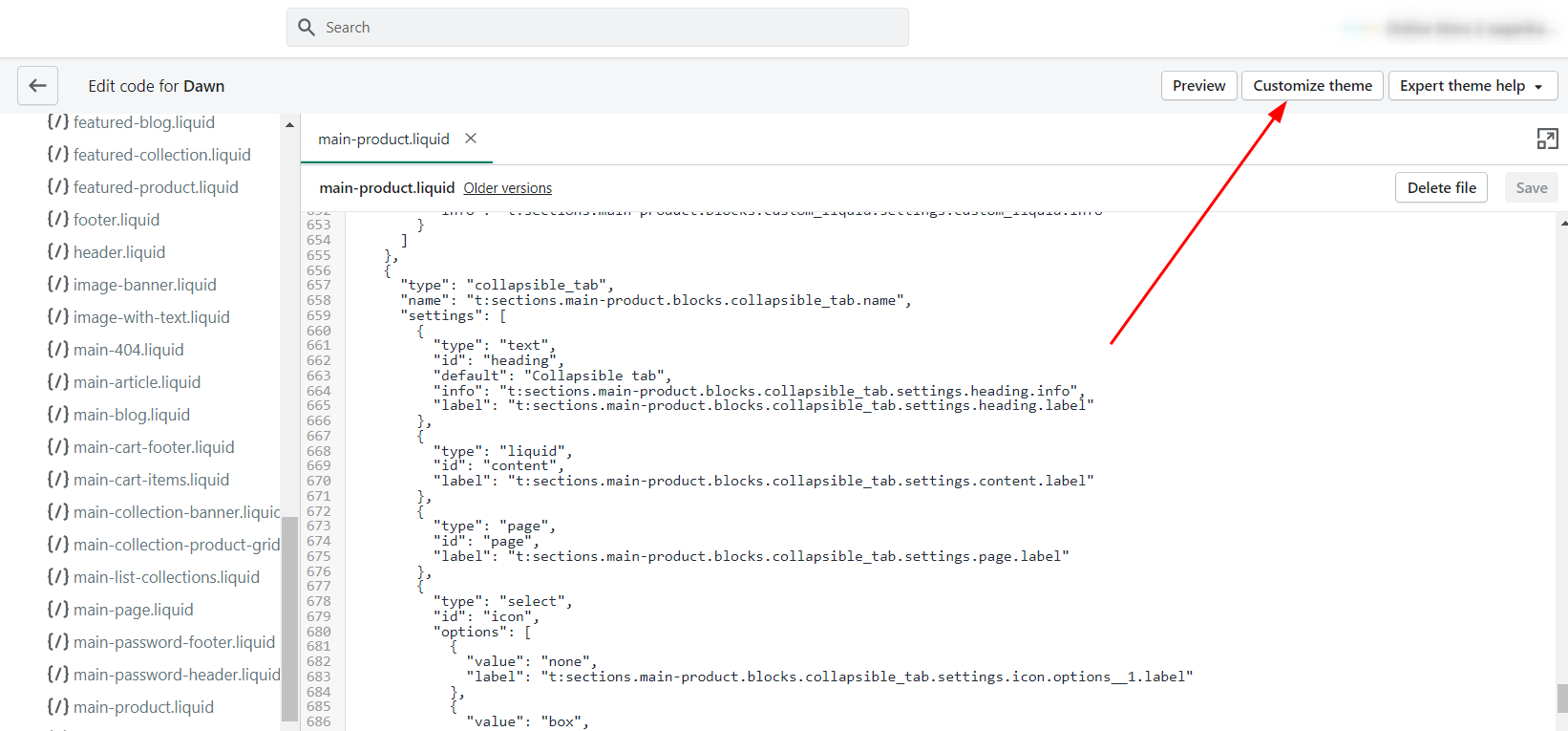Click the footer.liquid file icon
Viewport: 1568px width, 731px height.
pos(58,220)
